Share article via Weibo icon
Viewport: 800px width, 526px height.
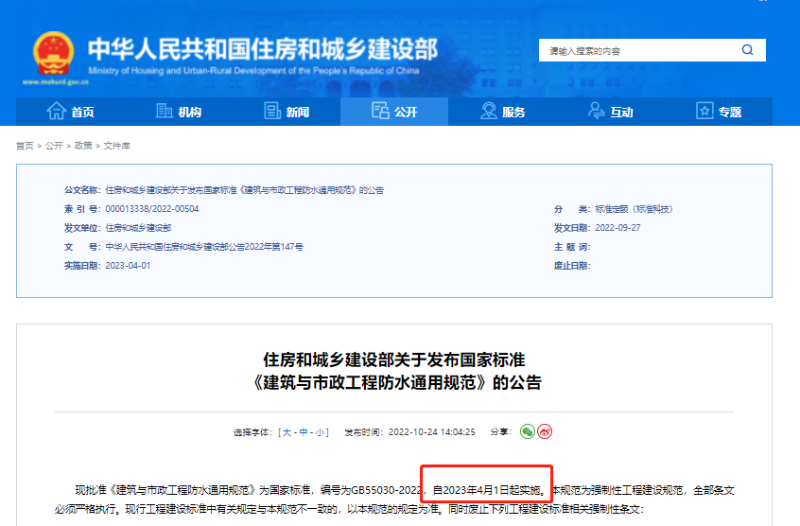545,432
